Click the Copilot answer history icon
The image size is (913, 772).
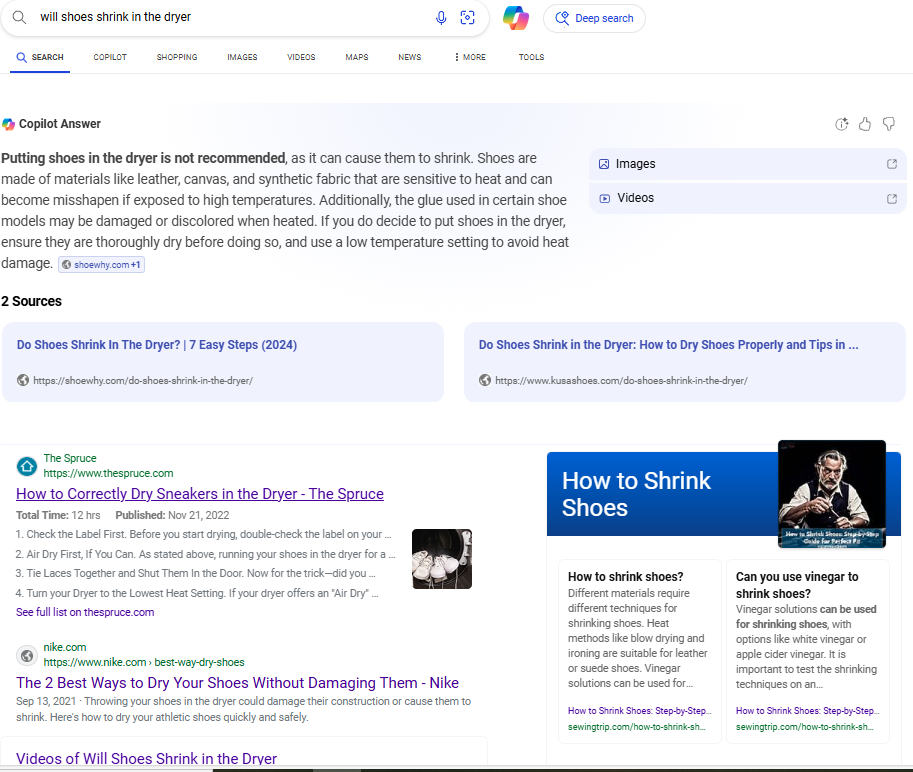click(842, 124)
